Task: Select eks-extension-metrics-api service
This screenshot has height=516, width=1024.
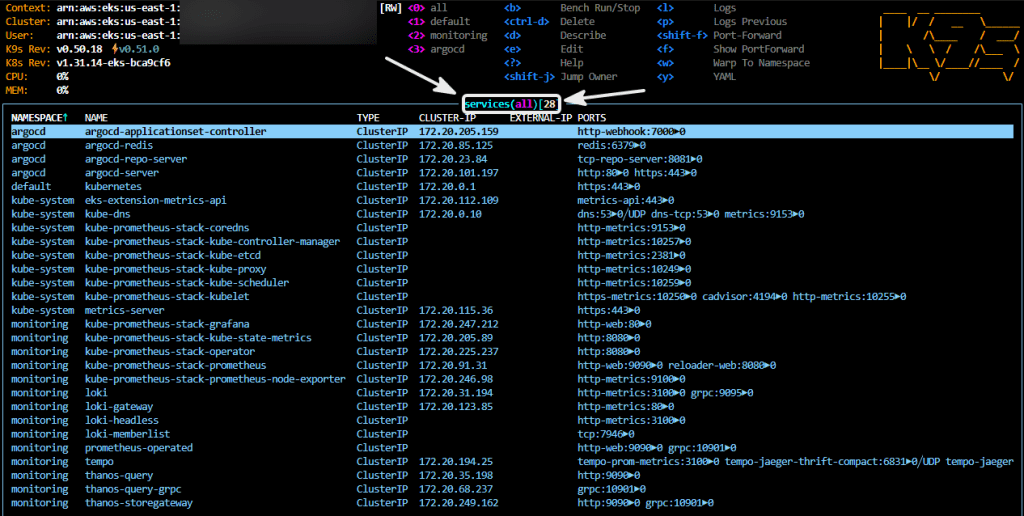Action: [155, 200]
